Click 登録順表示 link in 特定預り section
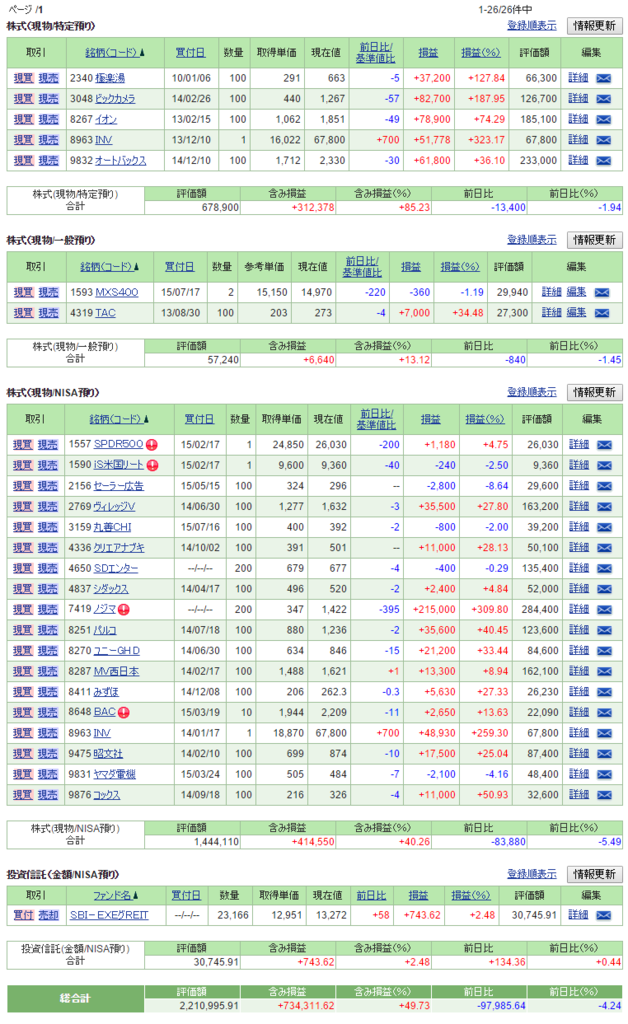628x1024 pixels. 532,25
